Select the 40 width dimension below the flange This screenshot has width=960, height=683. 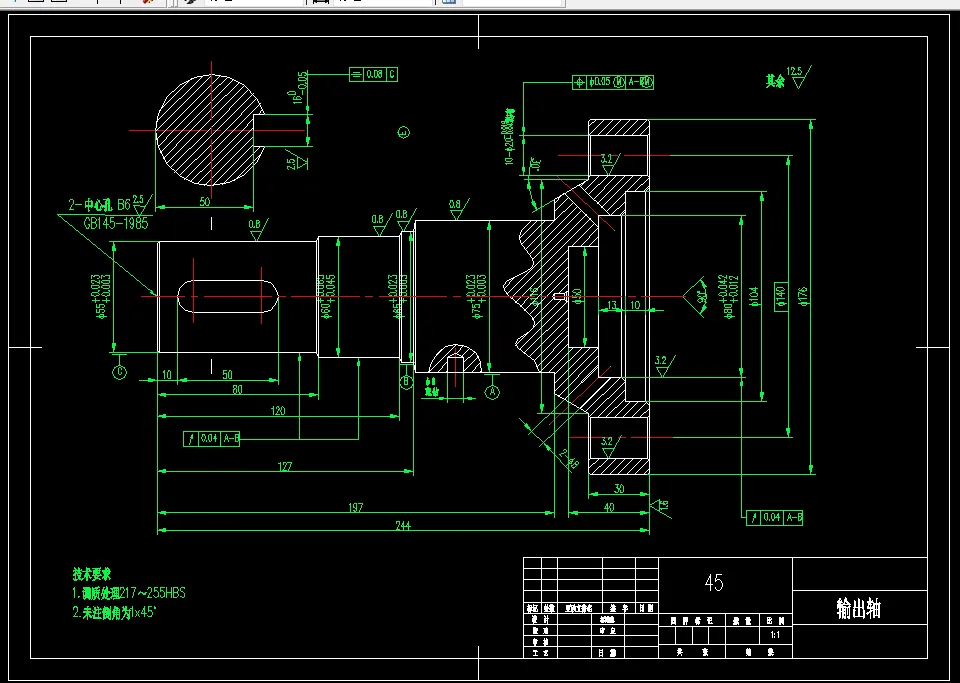point(609,507)
